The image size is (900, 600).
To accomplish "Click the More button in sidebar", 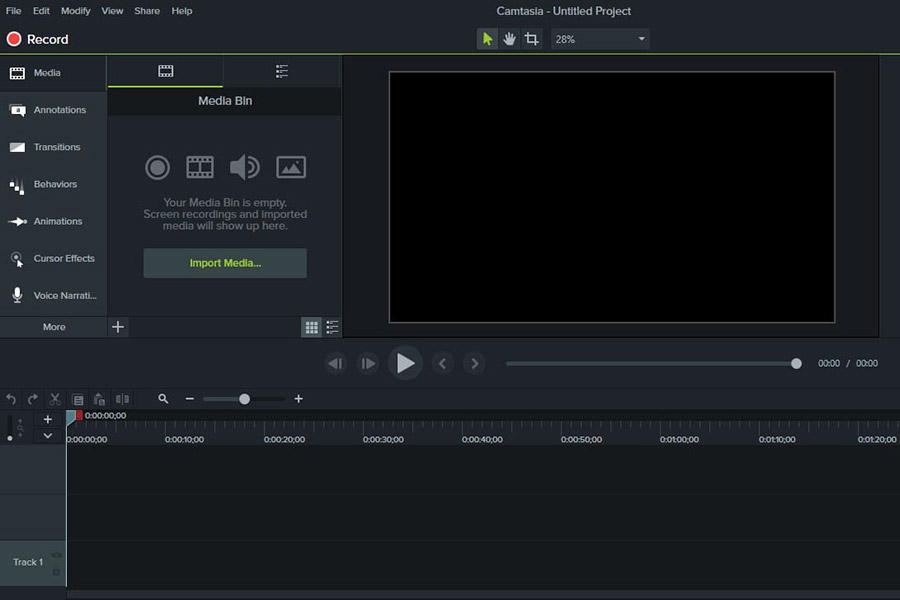I will click(53, 327).
